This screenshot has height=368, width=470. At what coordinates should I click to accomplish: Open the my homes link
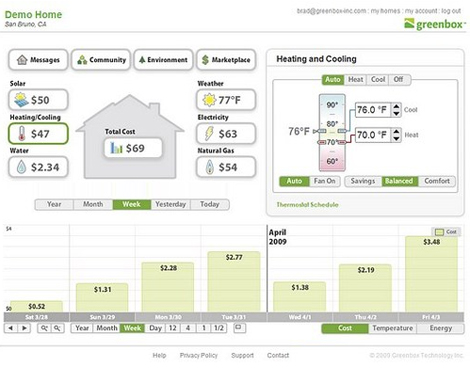(385, 11)
